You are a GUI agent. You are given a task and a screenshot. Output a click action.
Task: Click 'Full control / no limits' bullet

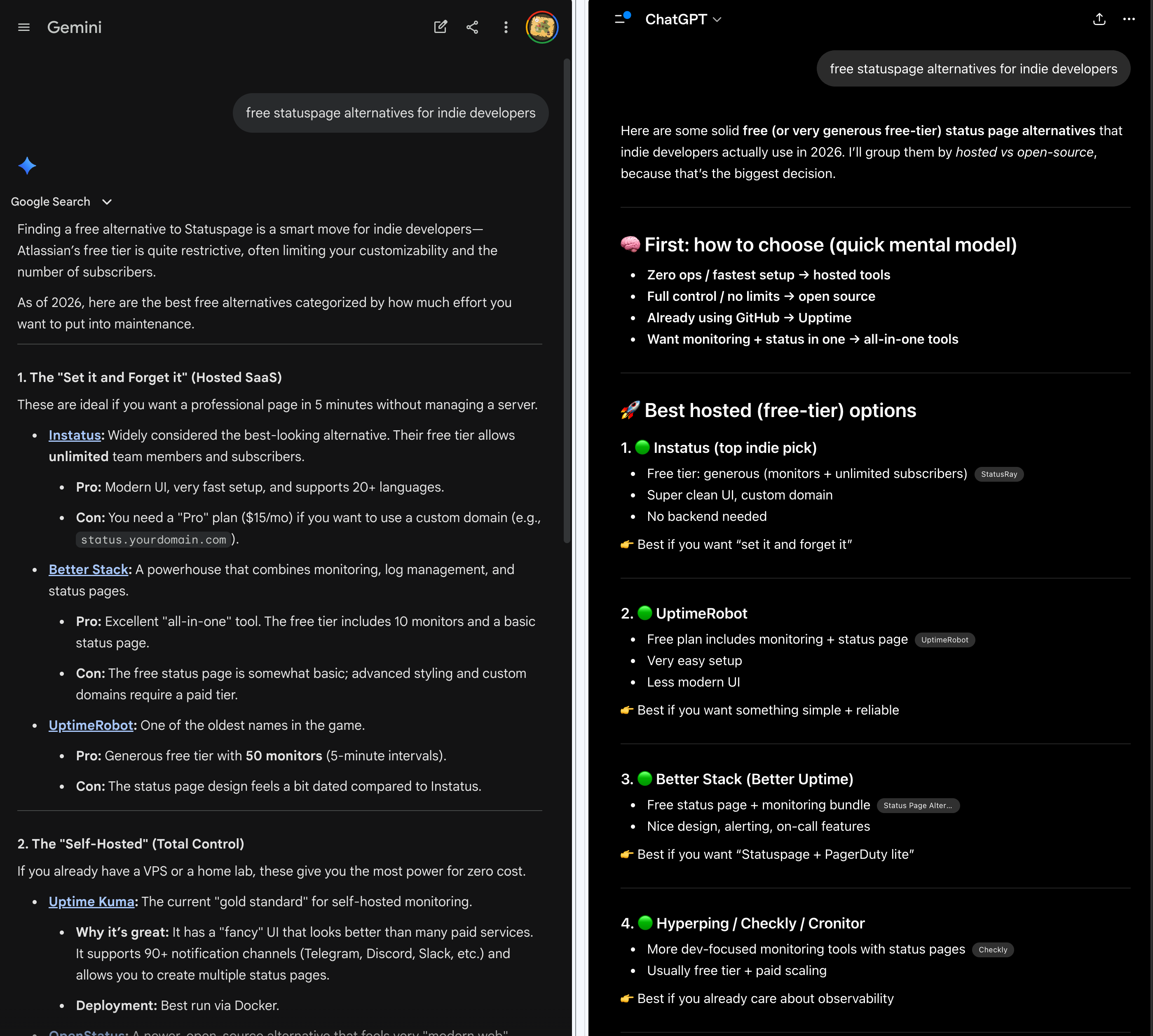pos(761,297)
